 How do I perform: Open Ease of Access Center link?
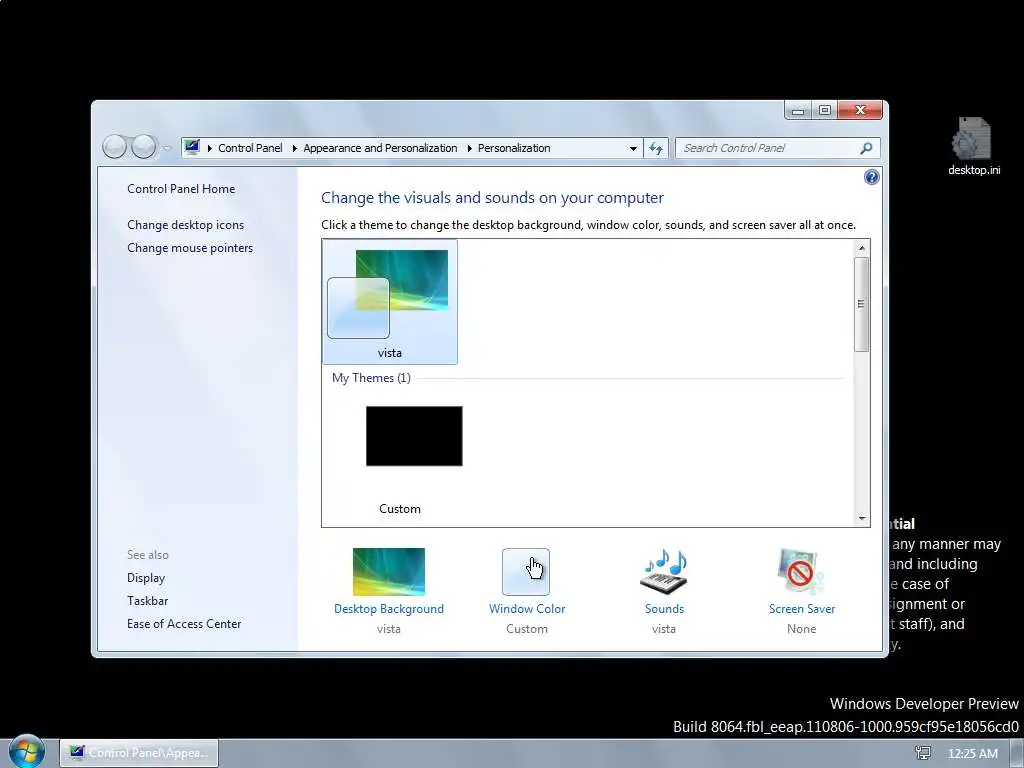pos(184,624)
